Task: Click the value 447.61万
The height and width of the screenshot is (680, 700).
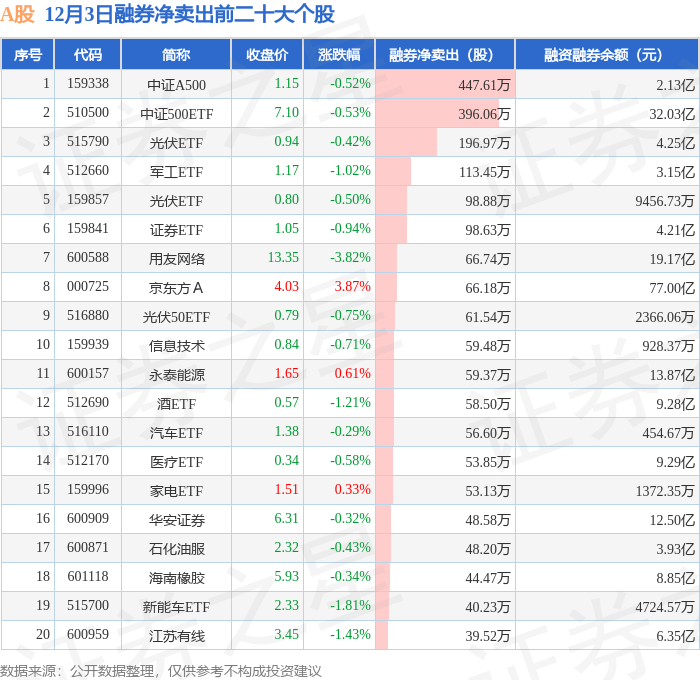Action: click(484, 85)
